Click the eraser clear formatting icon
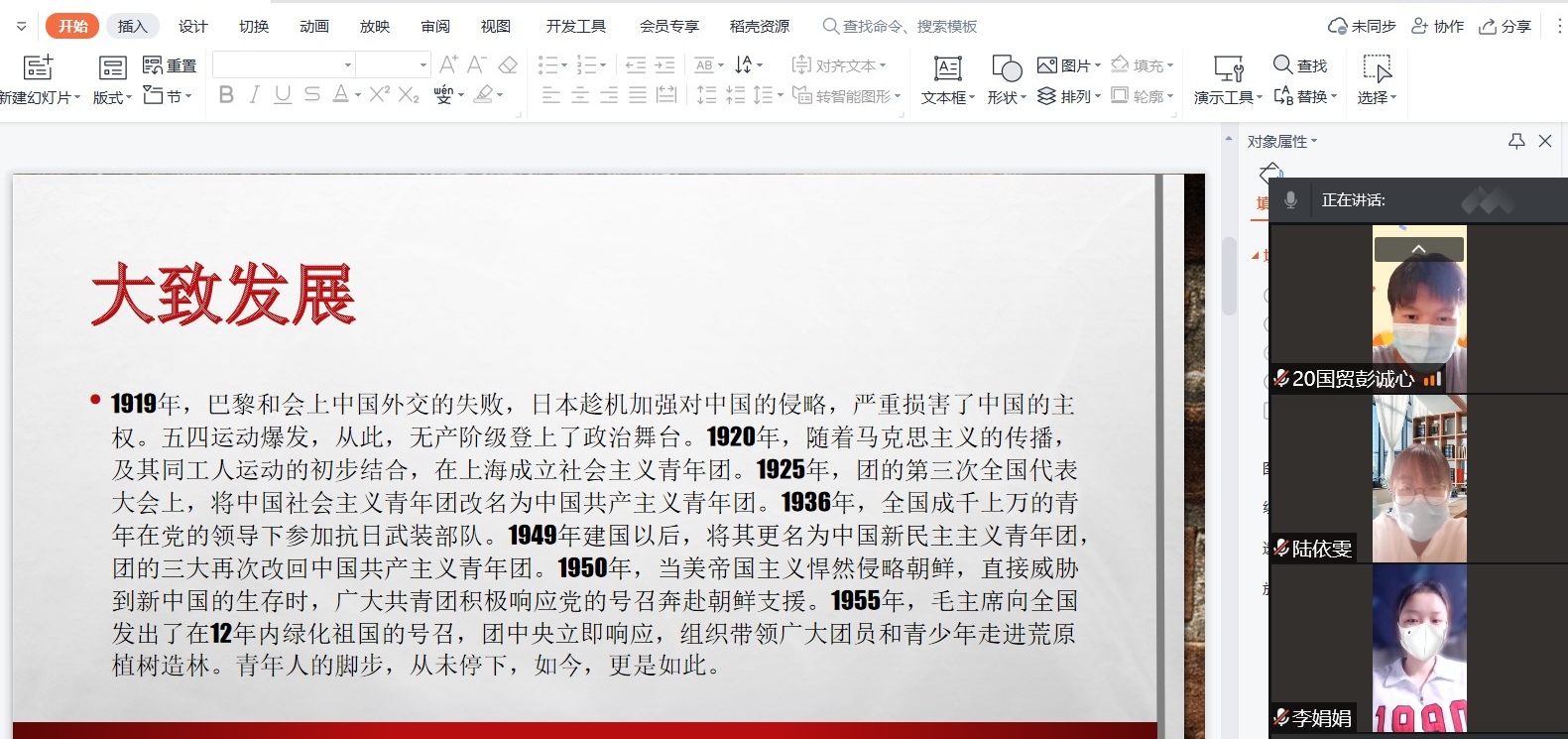Image resolution: width=1568 pixels, height=739 pixels. click(508, 65)
